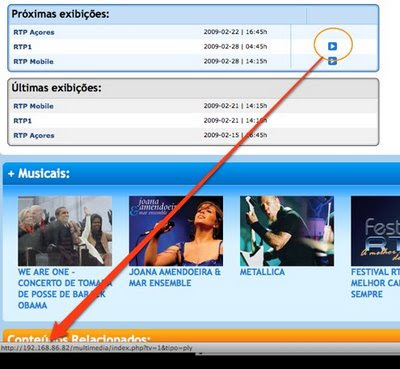Open RTP1 in Próximas exibições

(22, 47)
